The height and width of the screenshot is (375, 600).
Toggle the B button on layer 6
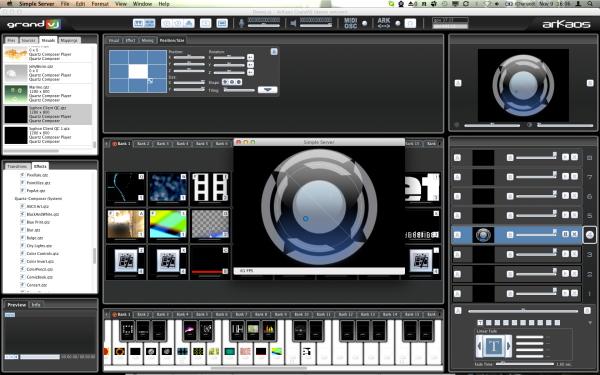pos(510,196)
